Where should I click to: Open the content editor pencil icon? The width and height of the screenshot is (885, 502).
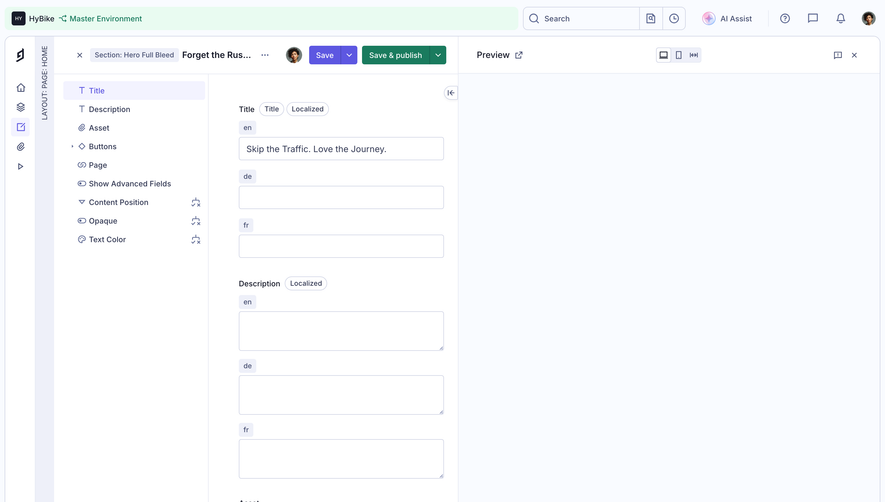[x=21, y=127]
